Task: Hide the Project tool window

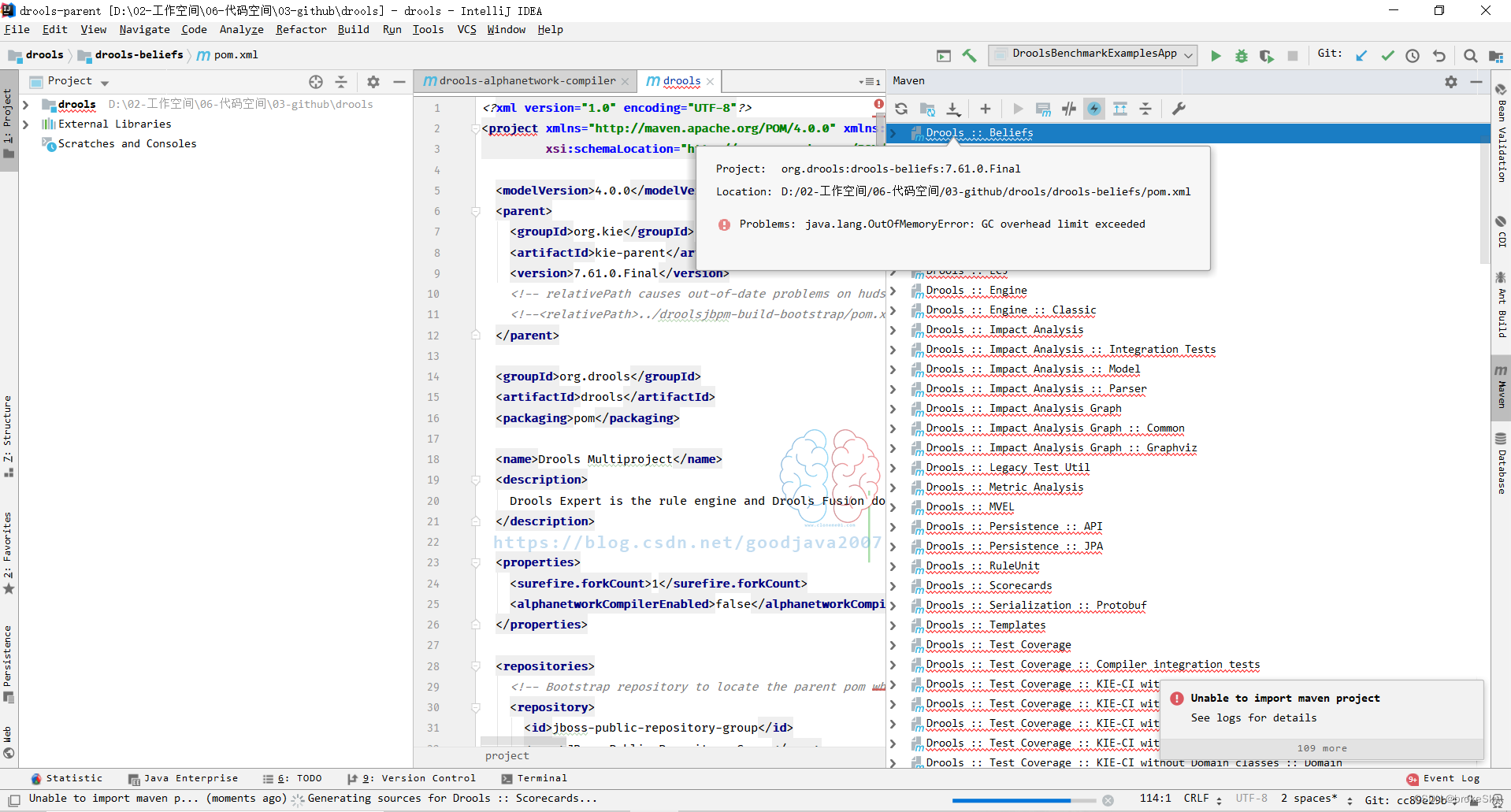Action: point(399,81)
